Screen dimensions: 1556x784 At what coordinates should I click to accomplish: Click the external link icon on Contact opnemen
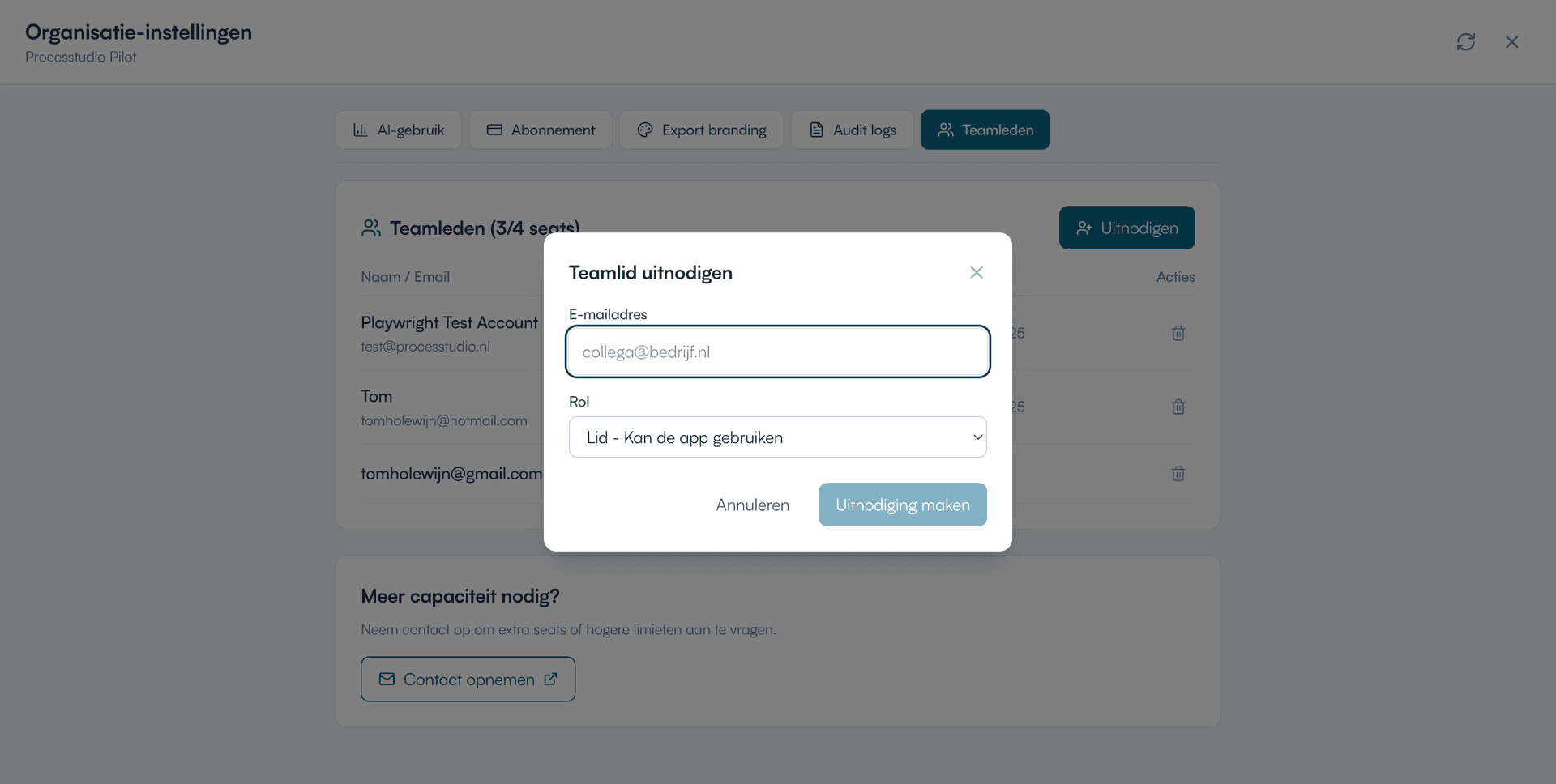[551, 680]
